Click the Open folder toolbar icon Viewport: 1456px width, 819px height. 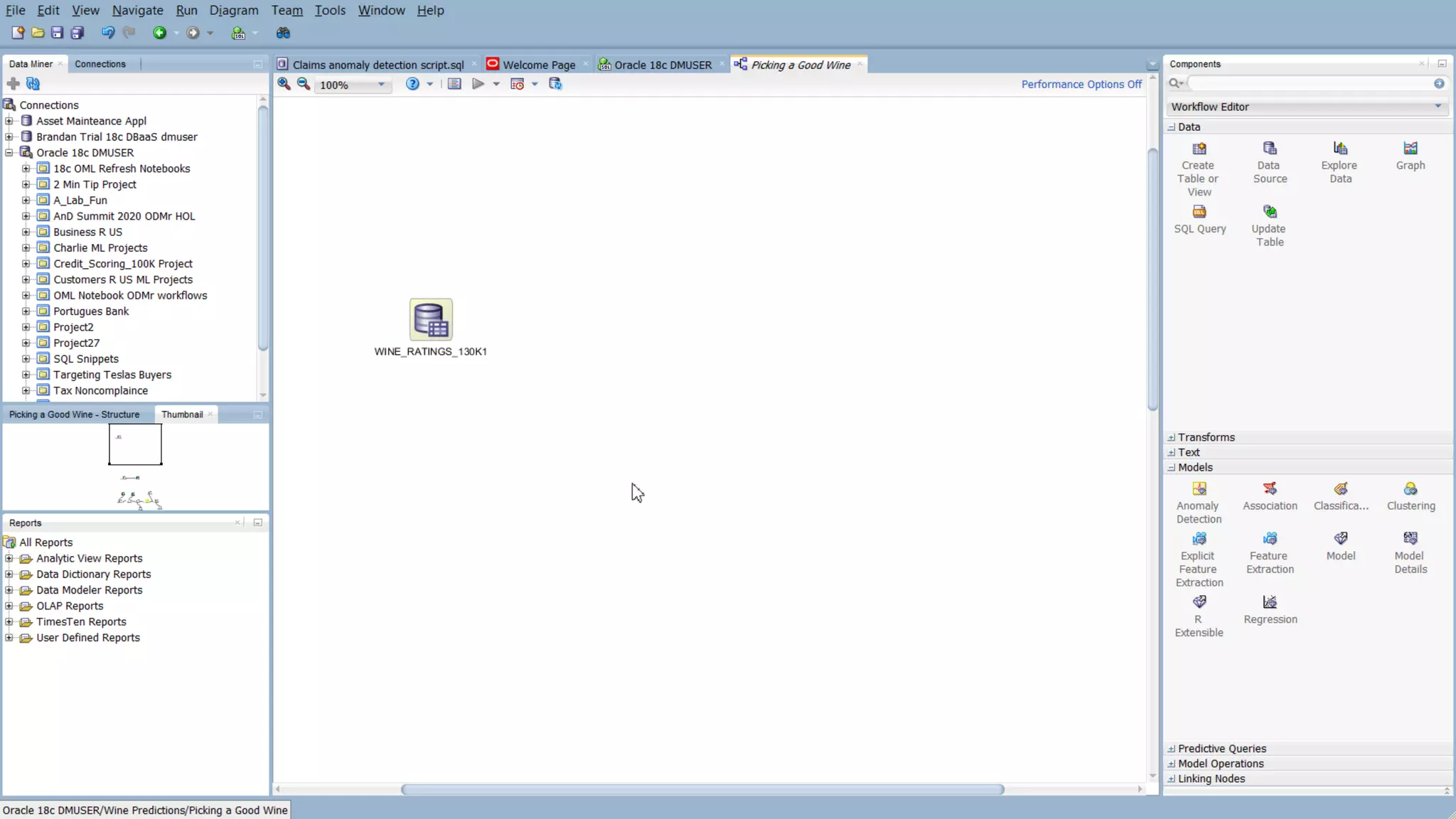click(x=38, y=33)
